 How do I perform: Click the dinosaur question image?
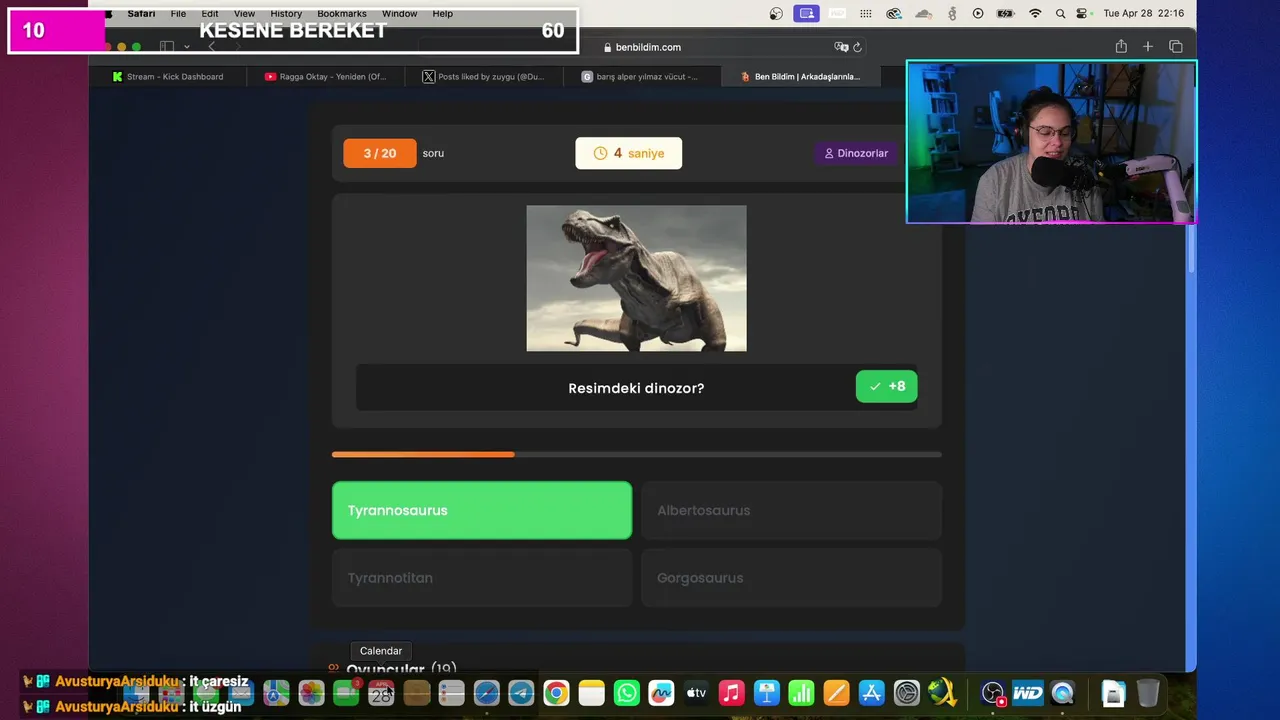coord(636,278)
